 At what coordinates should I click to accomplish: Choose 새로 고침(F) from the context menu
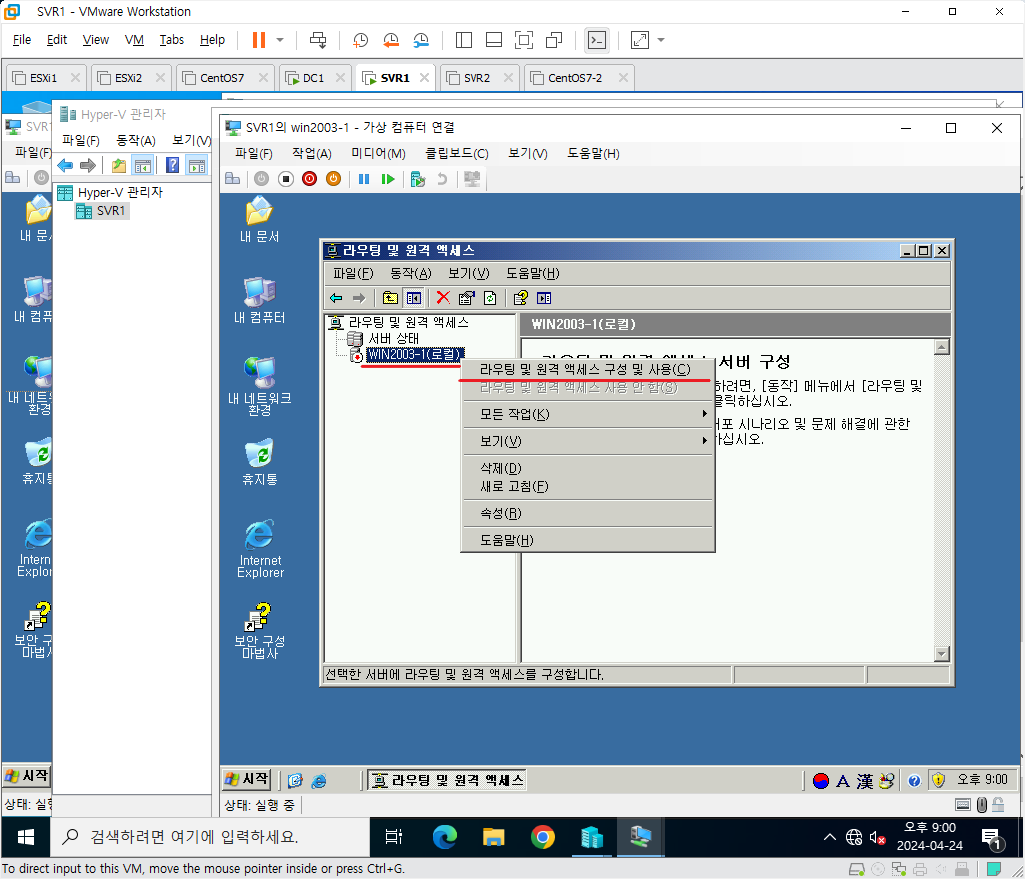point(586,487)
